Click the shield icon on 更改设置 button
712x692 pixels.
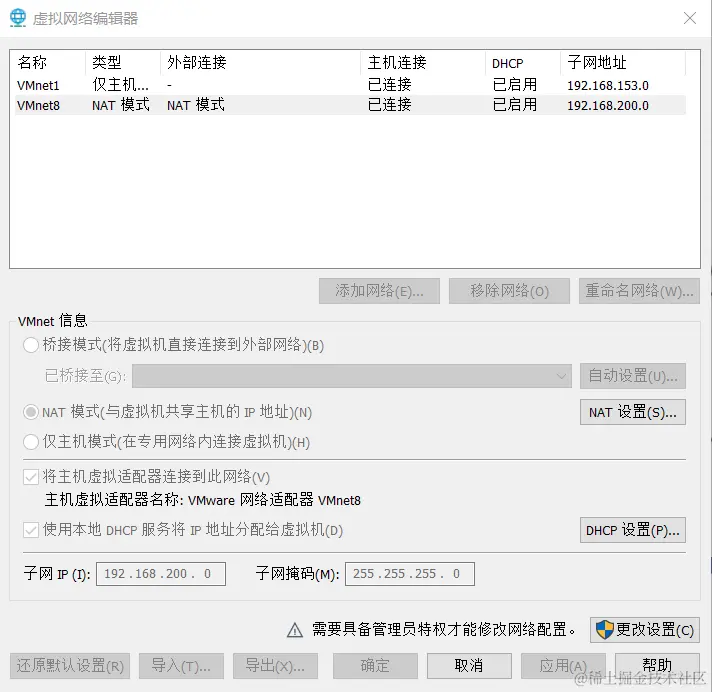pos(604,630)
